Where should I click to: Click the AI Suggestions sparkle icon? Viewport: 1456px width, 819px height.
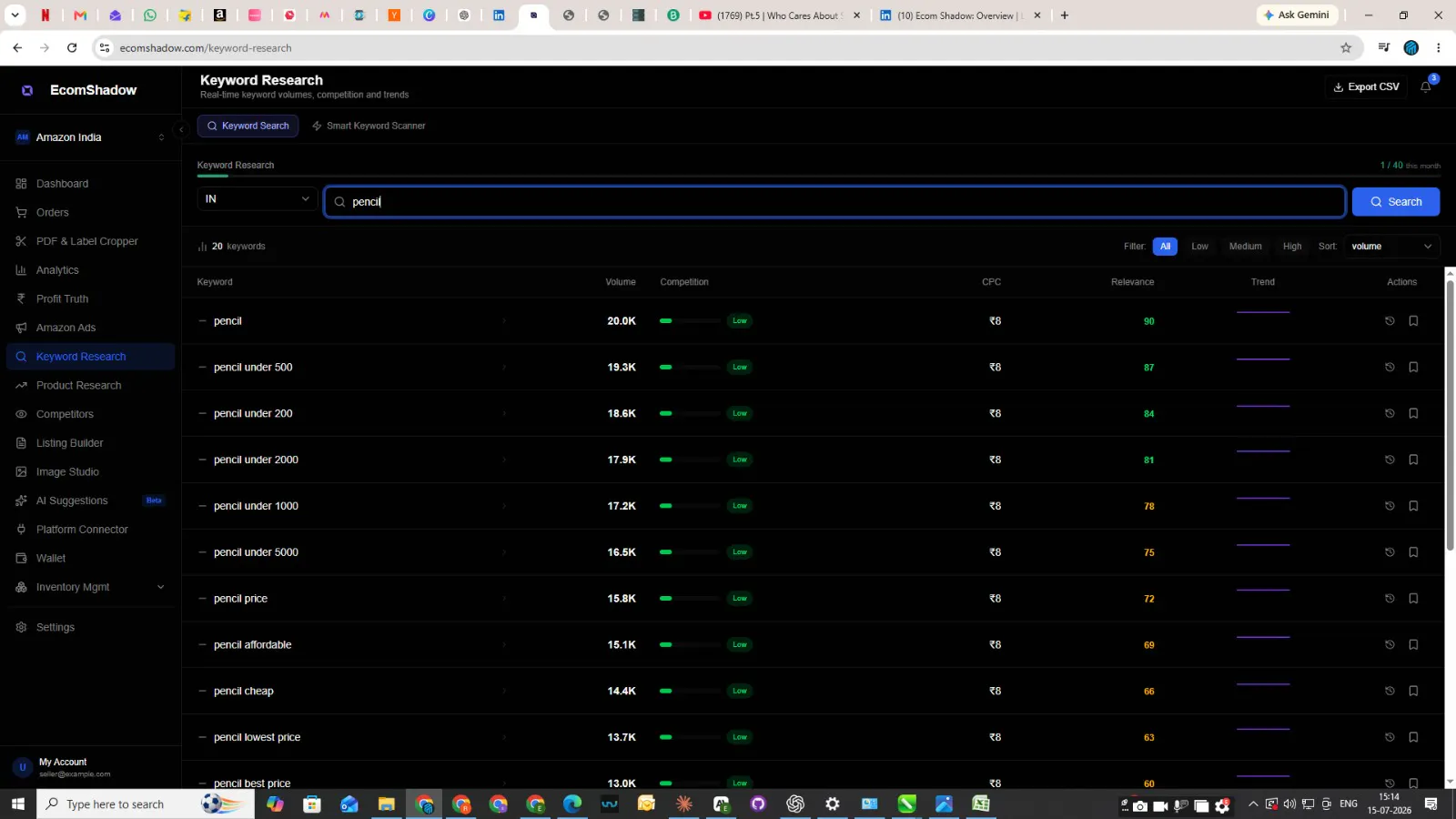(21, 500)
